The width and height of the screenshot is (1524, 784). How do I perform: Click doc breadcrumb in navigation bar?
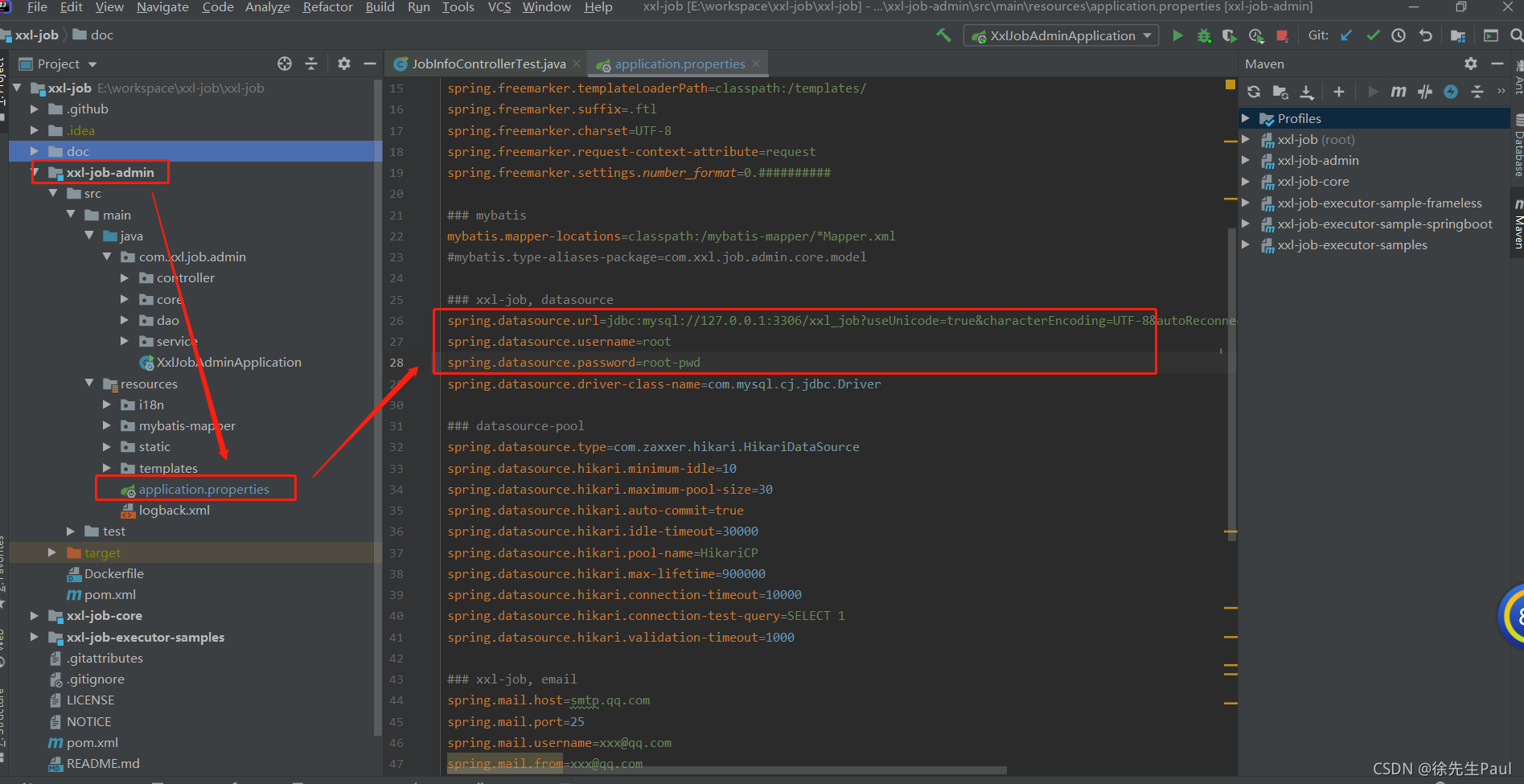point(101,35)
